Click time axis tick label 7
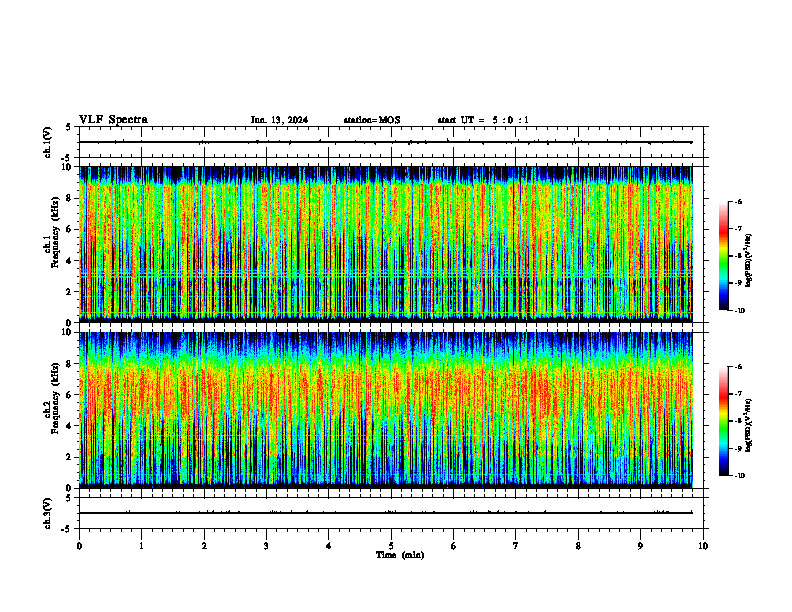Viewport: 792px width, 612px height. pos(516,546)
